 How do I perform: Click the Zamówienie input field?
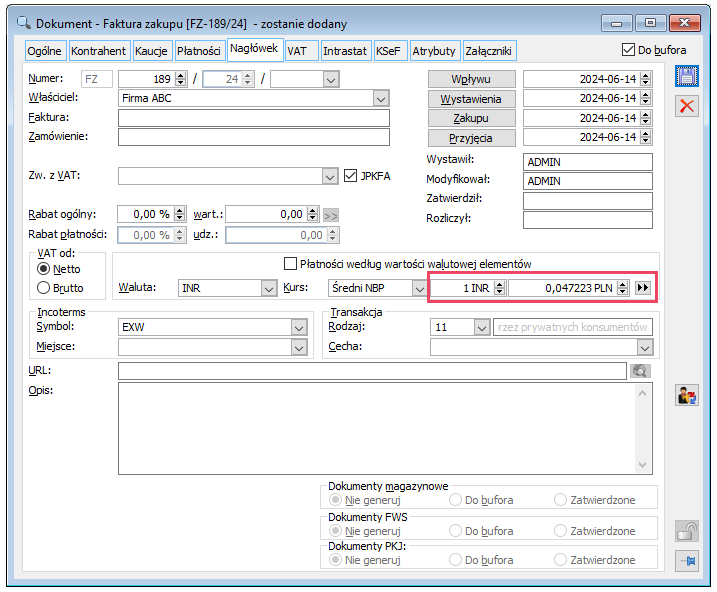pos(254,137)
